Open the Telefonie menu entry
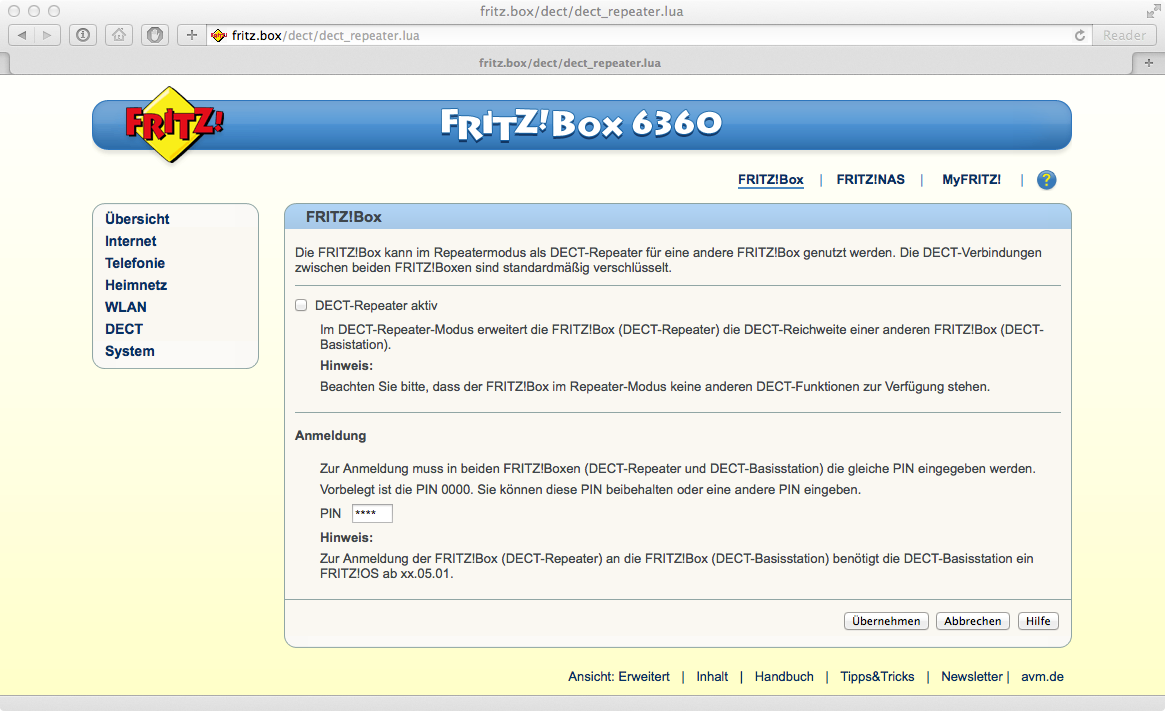 click(x=134, y=263)
